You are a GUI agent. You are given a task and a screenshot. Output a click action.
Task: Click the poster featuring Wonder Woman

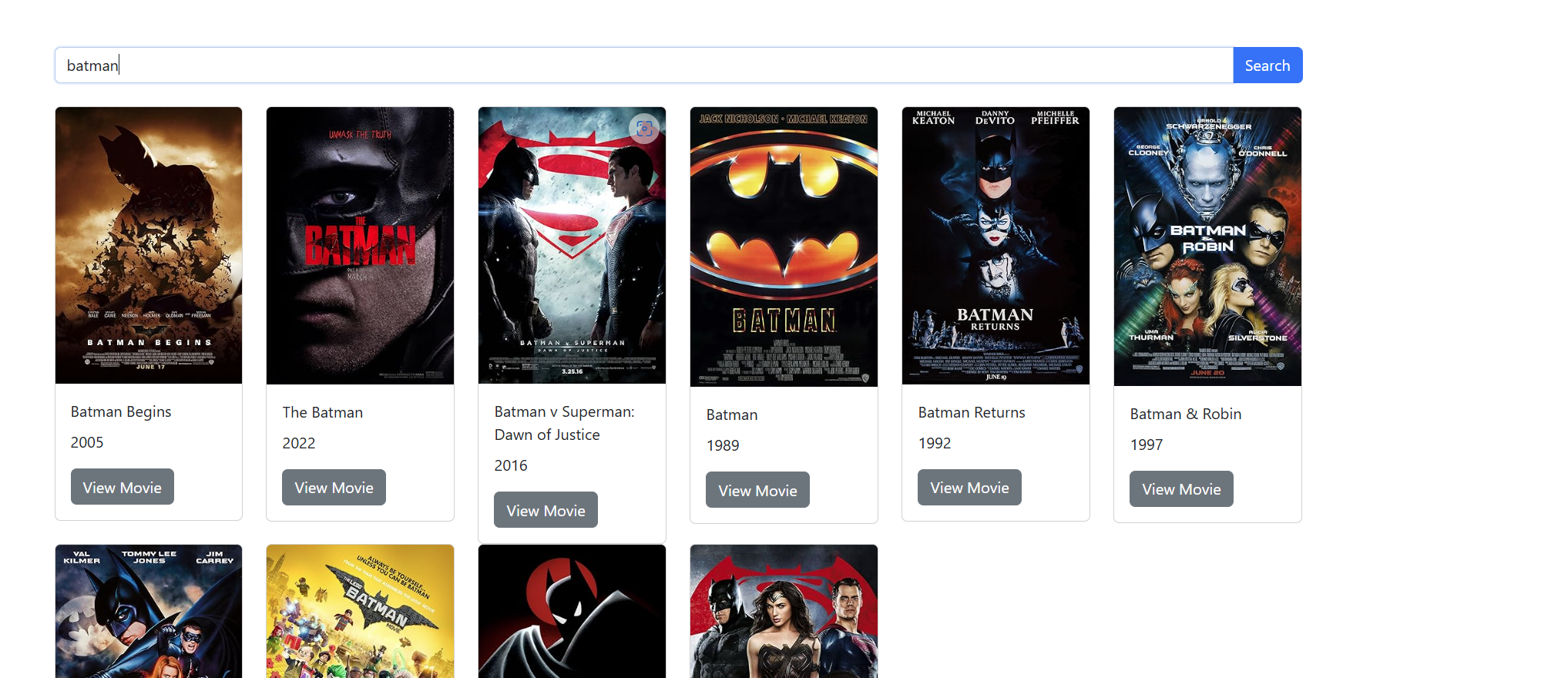[x=784, y=611]
